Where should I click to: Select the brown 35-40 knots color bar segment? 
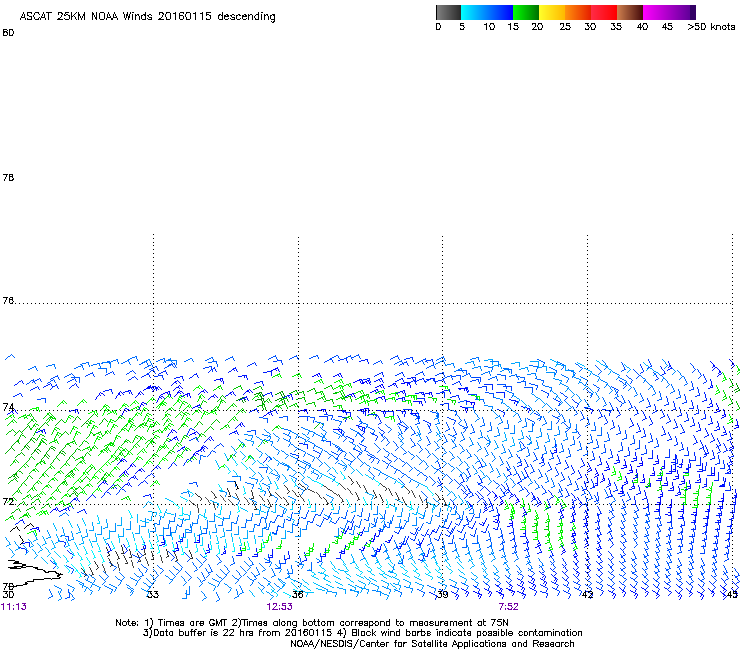(630, 12)
